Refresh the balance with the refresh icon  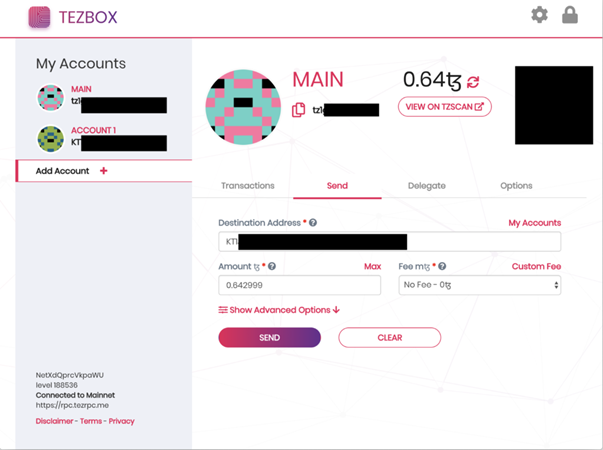(473, 82)
